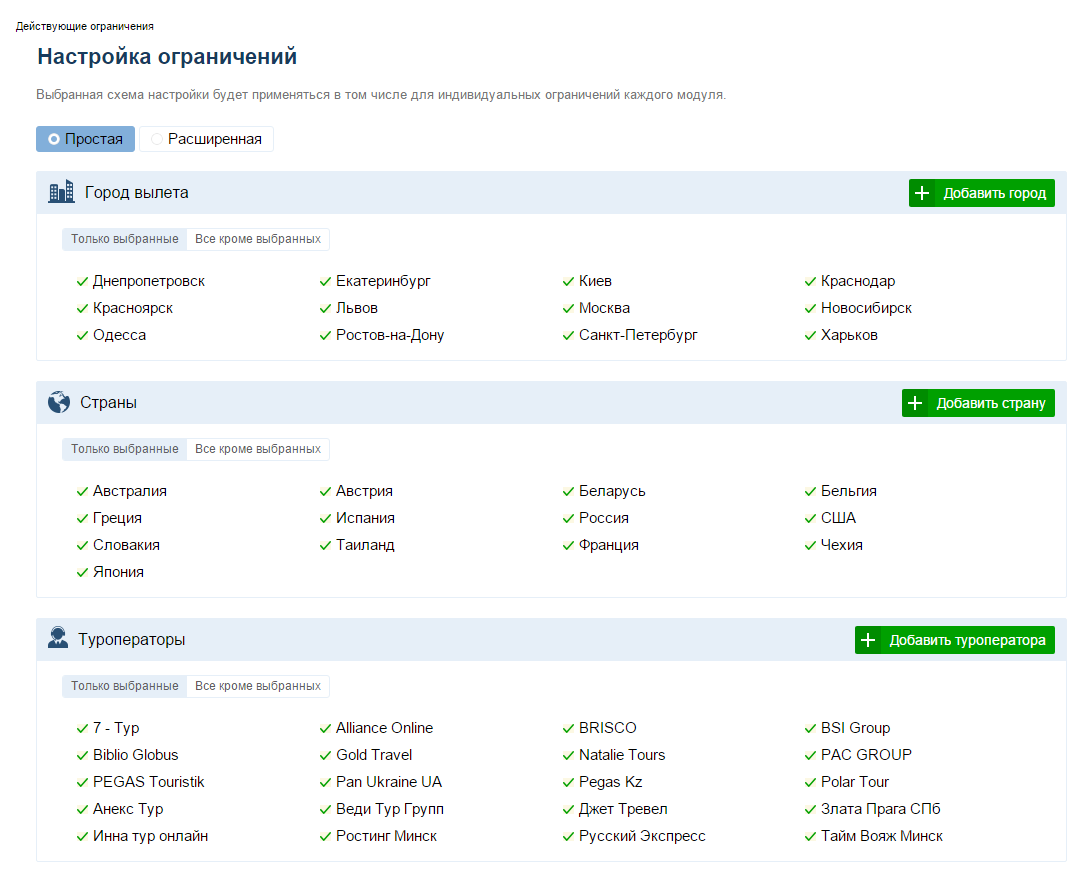The image size is (1075, 877).
Task: Toggle the checkmark for Екатеринбург
Action: point(326,282)
